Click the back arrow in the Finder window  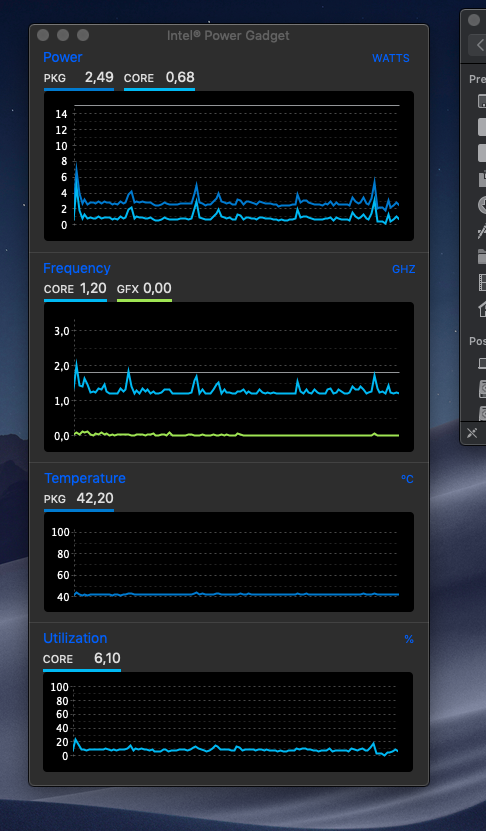[480, 46]
